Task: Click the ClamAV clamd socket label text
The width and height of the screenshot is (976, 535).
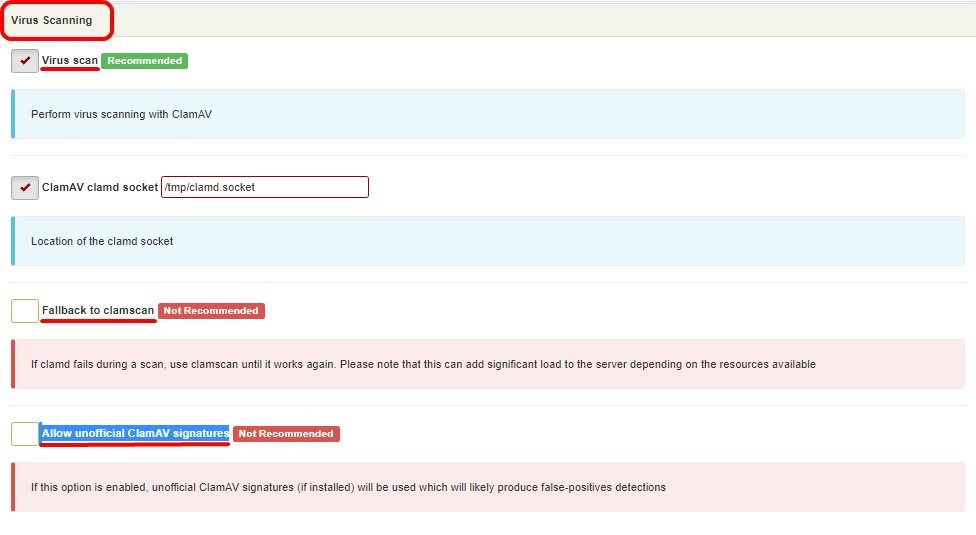Action: click(100, 187)
